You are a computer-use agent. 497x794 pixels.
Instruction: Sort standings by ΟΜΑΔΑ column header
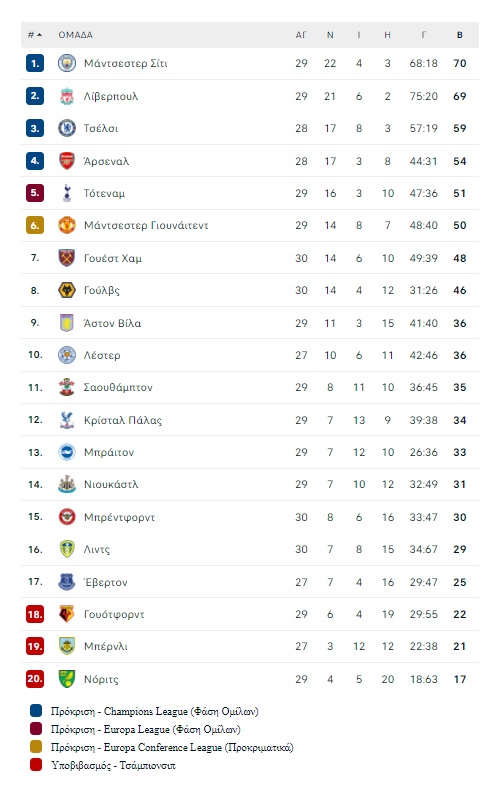75,35
